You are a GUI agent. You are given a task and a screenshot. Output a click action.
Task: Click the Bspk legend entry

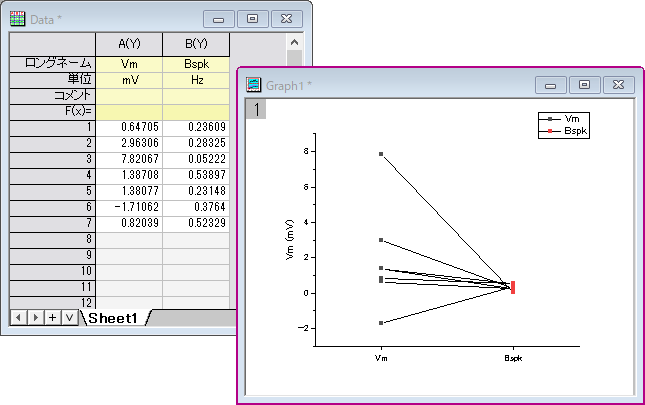pos(564,131)
